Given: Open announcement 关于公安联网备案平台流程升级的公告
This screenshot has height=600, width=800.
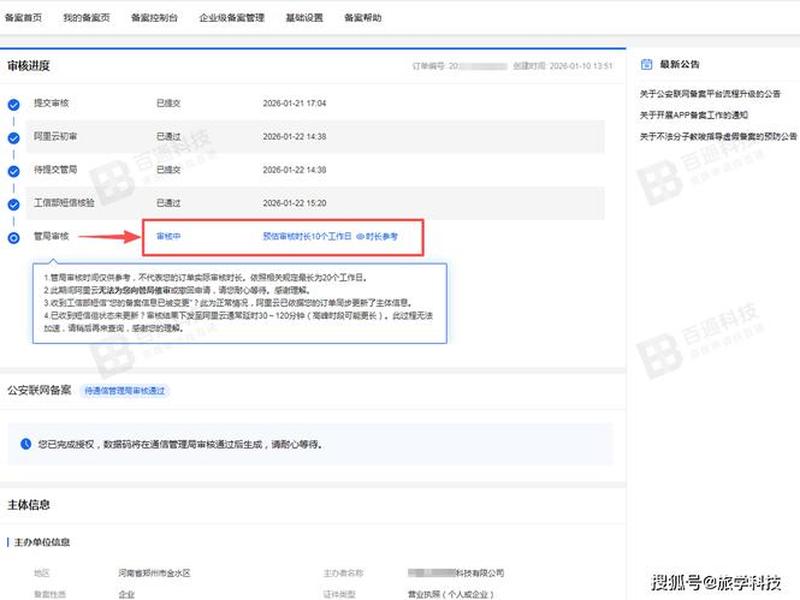Looking at the screenshot, I should click(x=710, y=94).
